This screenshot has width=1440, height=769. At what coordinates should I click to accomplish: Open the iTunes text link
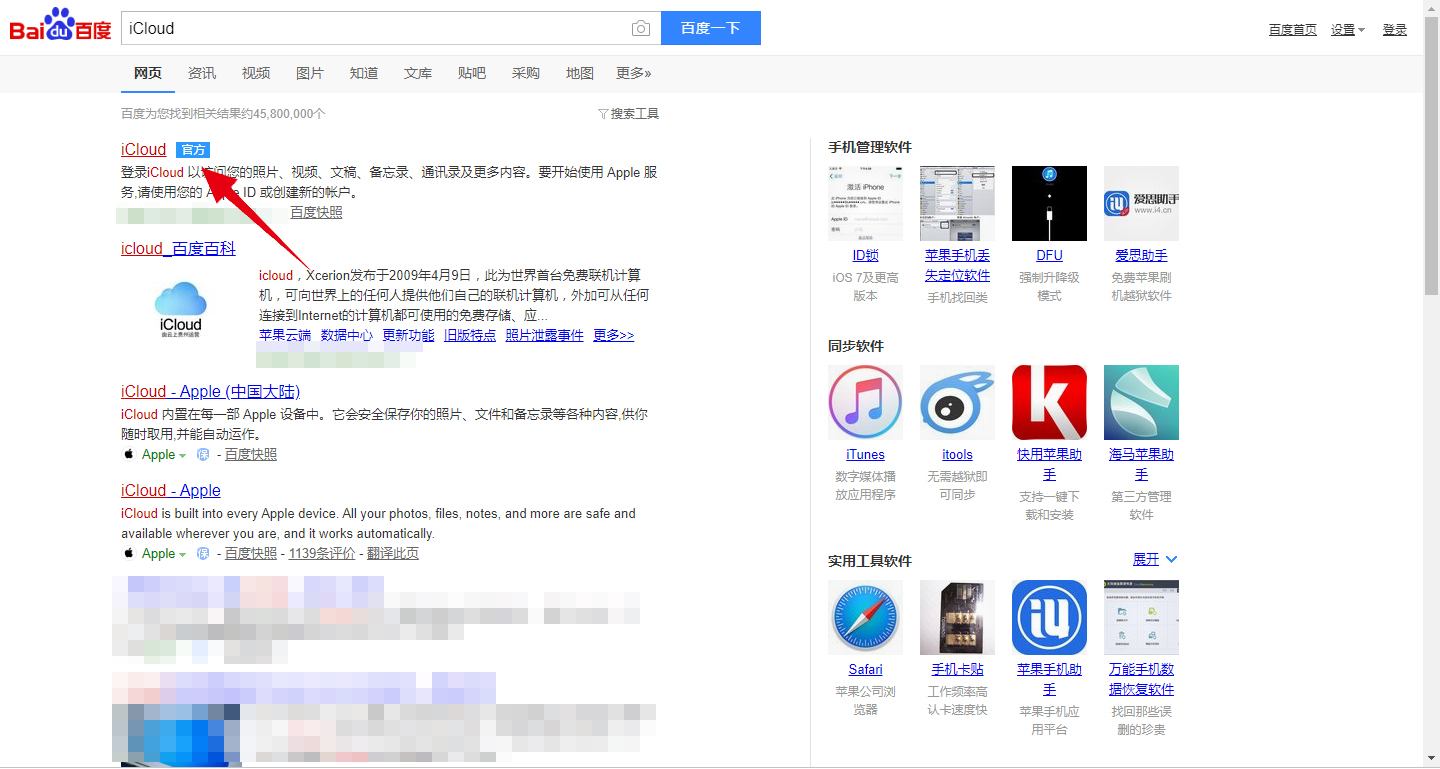click(865, 455)
